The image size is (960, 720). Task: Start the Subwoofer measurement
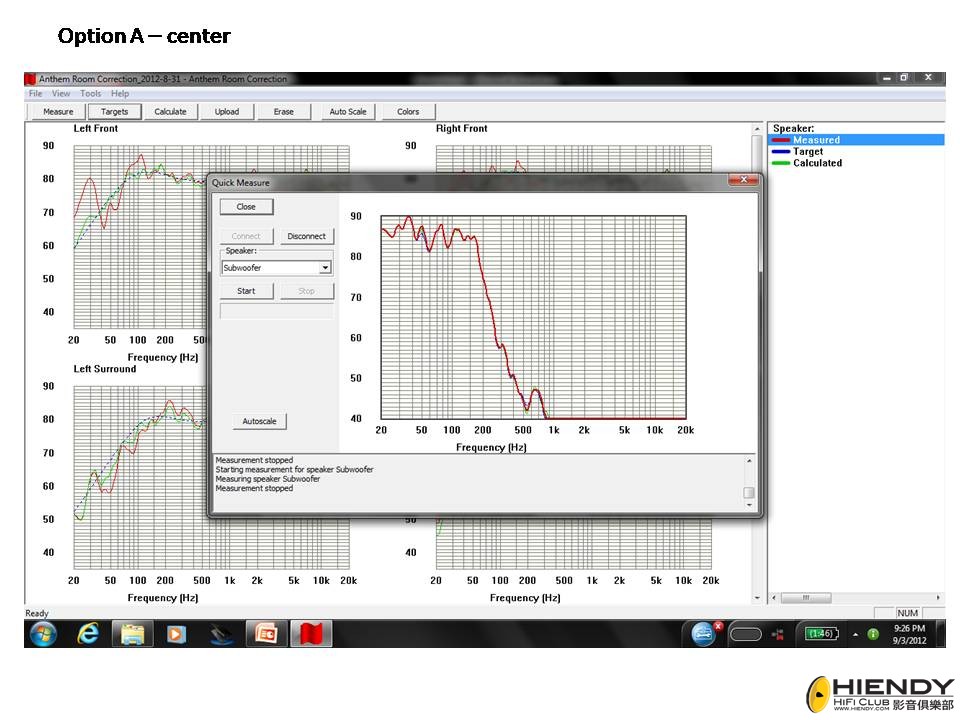pyautogui.click(x=246, y=291)
